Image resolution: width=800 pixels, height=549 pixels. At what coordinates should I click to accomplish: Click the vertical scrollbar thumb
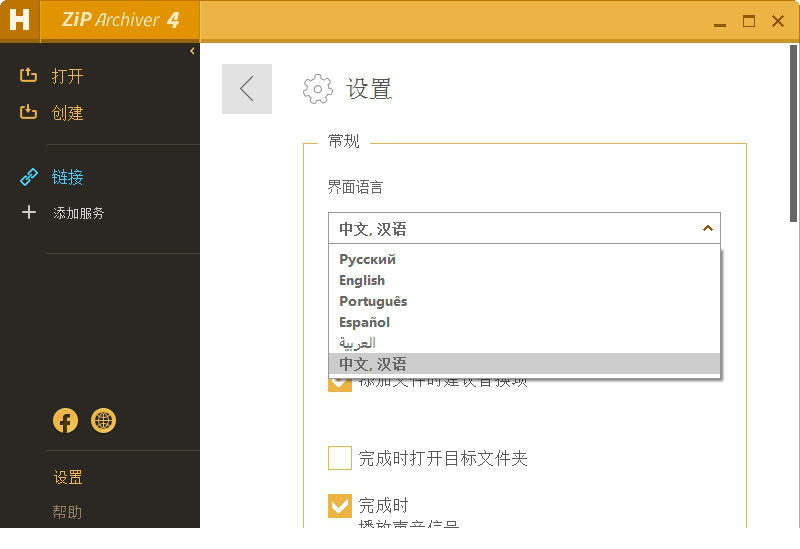click(793, 134)
